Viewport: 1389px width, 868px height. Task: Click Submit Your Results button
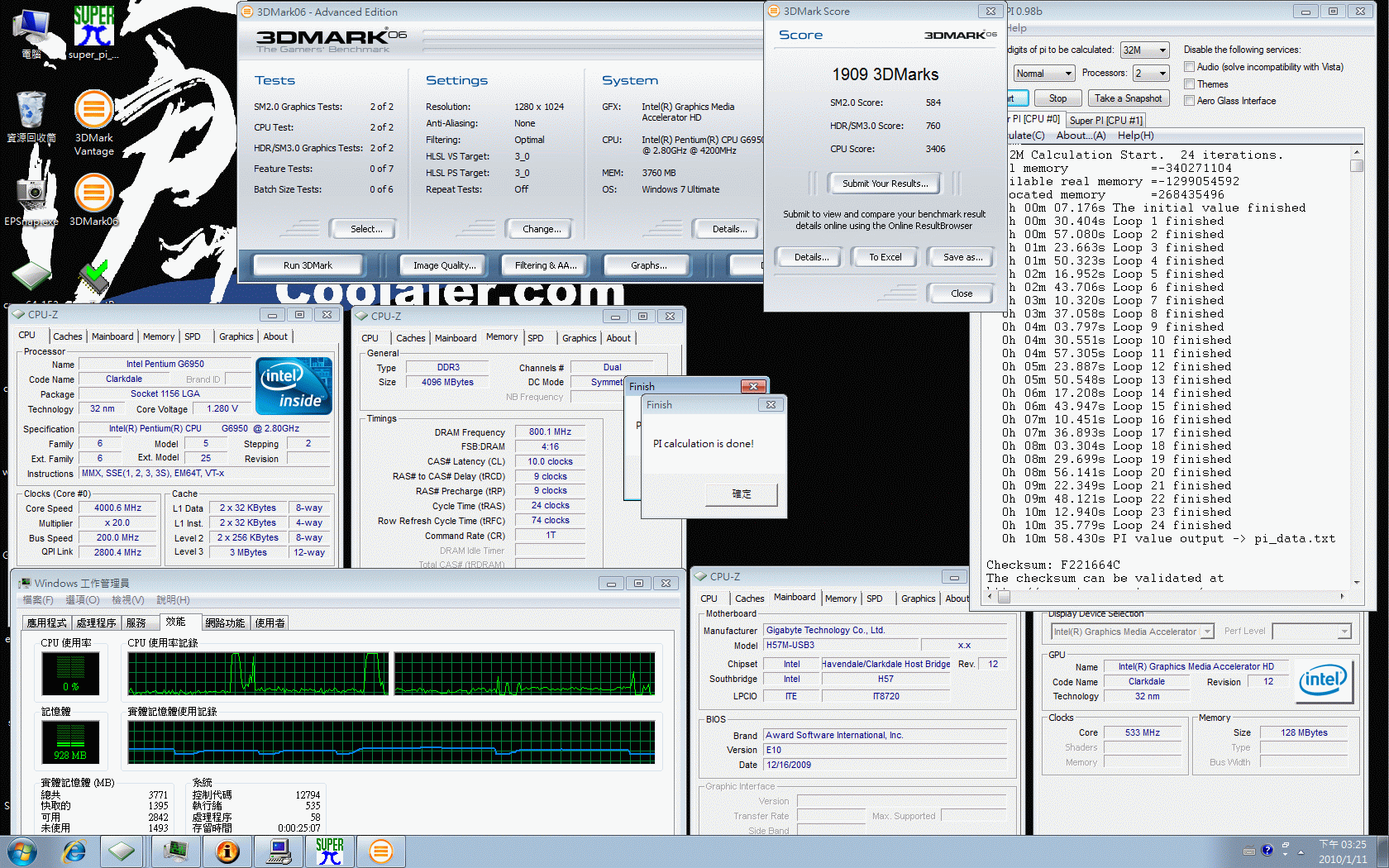tap(885, 184)
